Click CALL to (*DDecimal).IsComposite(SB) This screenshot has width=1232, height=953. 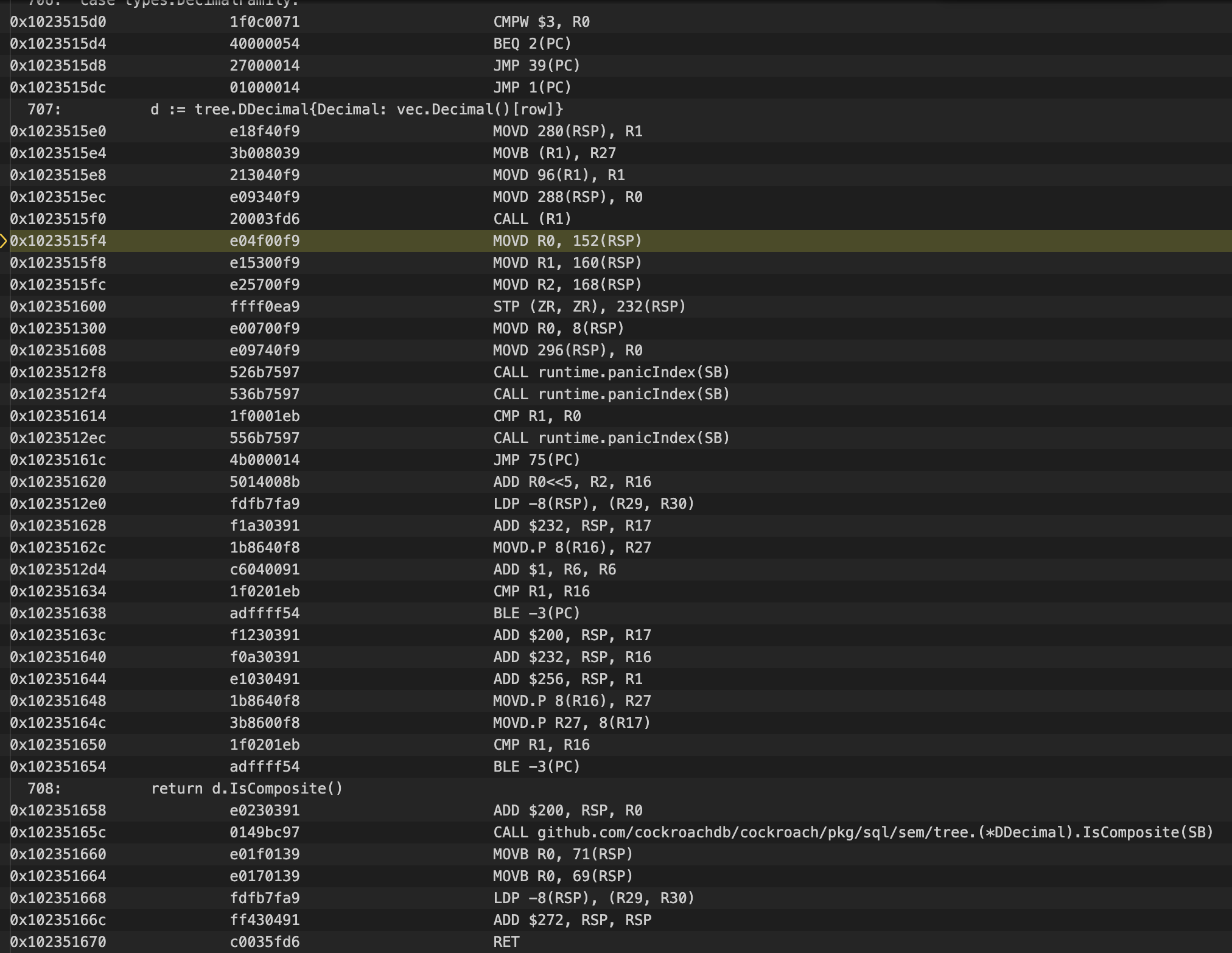[x=853, y=833]
